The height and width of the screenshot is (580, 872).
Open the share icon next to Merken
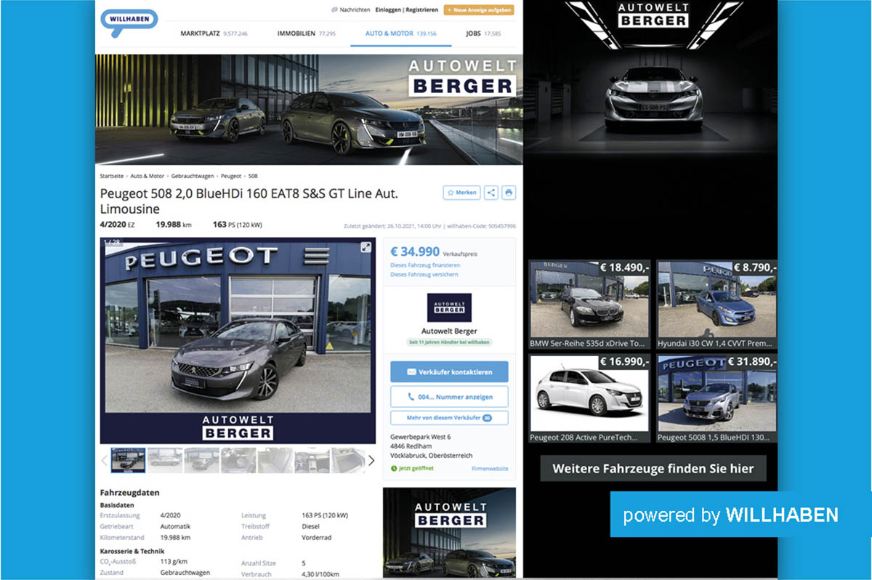(x=491, y=192)
